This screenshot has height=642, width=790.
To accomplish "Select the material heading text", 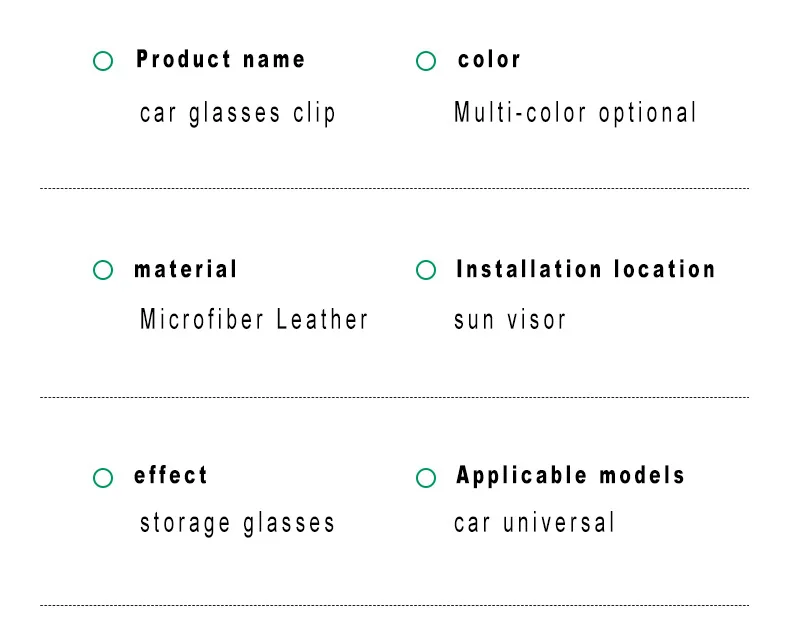I will coord(185,269).
